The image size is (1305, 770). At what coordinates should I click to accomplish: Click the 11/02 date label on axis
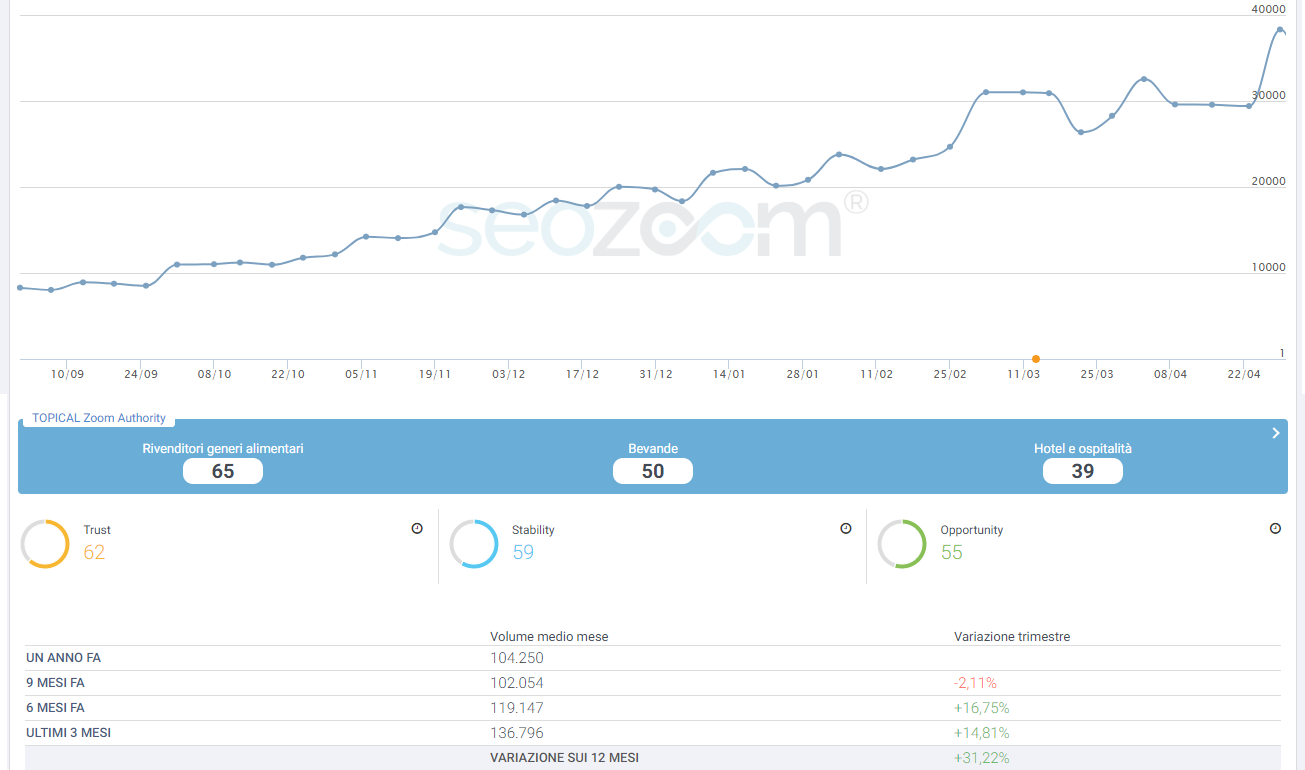point(876,374)
